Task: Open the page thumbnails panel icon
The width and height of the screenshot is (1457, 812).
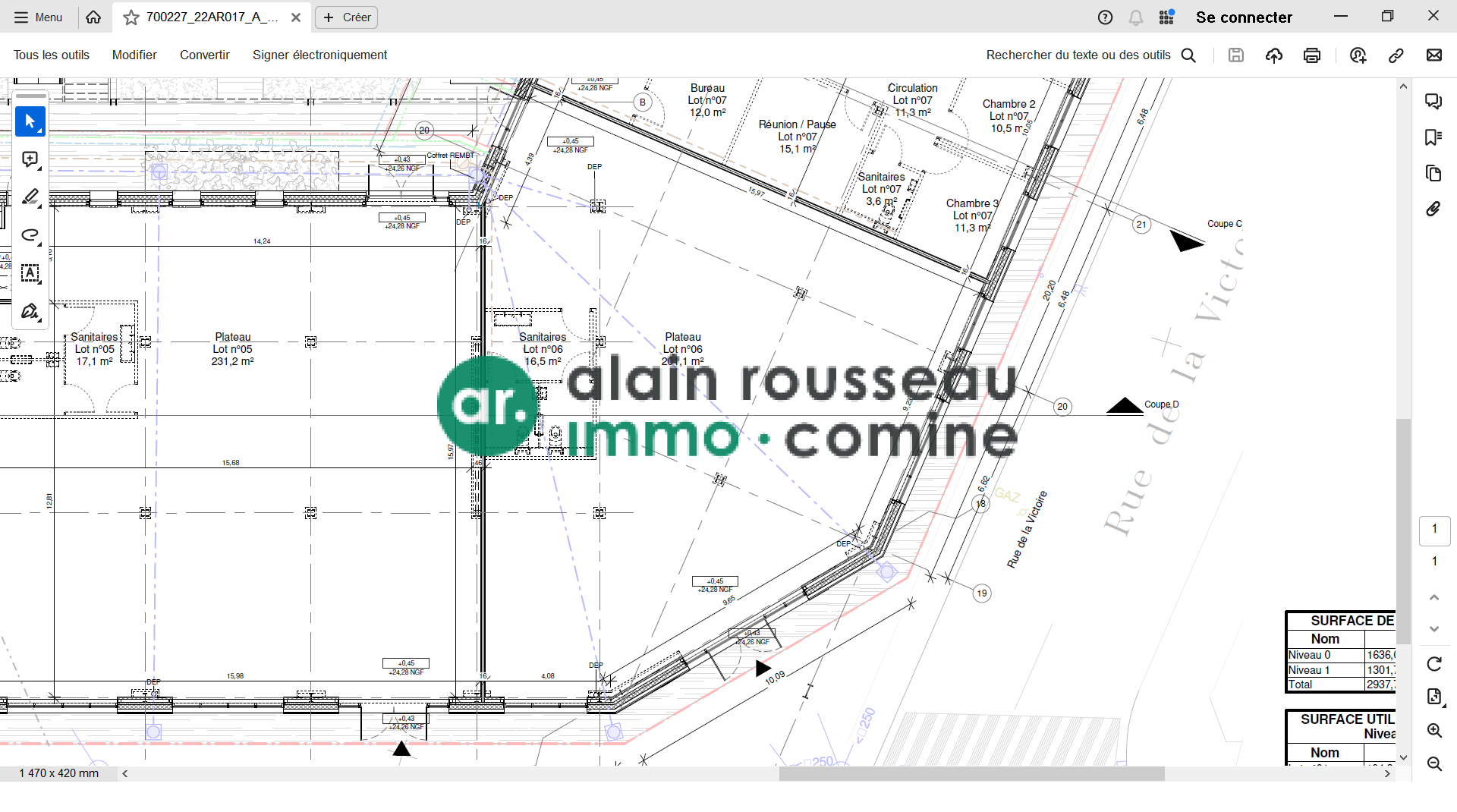Action: click(x=1433, y=173)
